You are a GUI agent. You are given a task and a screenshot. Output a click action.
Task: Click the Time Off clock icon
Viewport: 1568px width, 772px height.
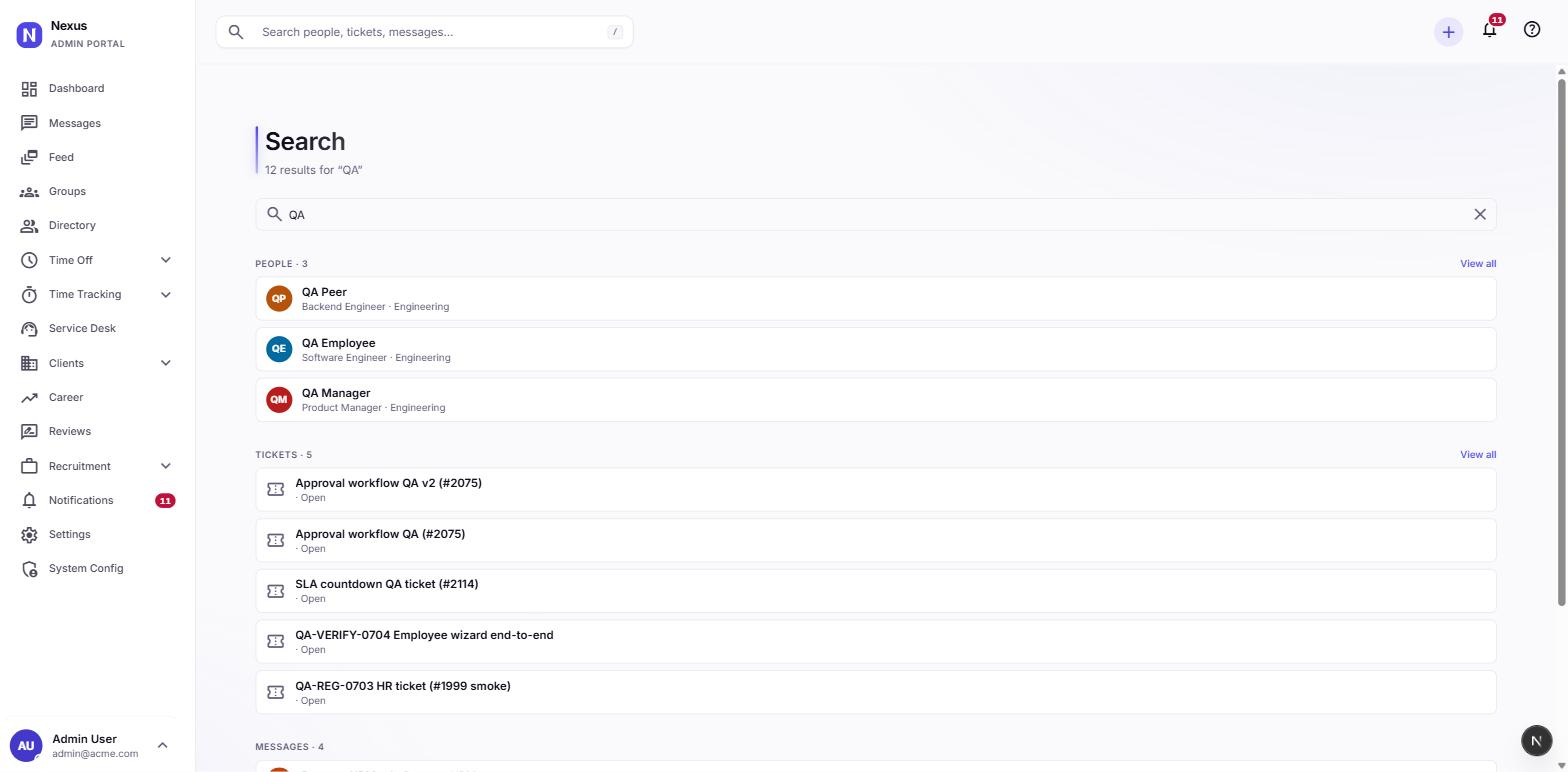tap(29, 260)
